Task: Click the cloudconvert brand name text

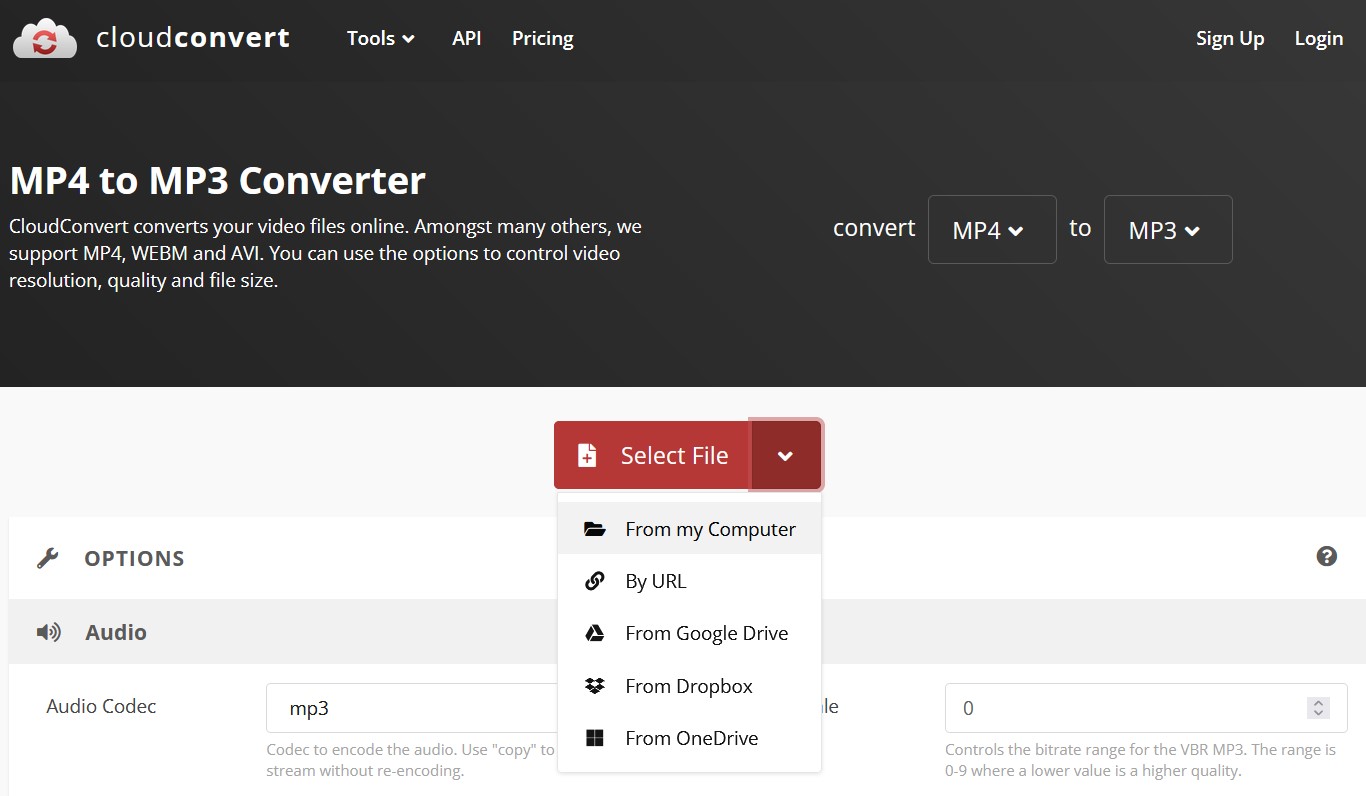Action: coord(193,38)
